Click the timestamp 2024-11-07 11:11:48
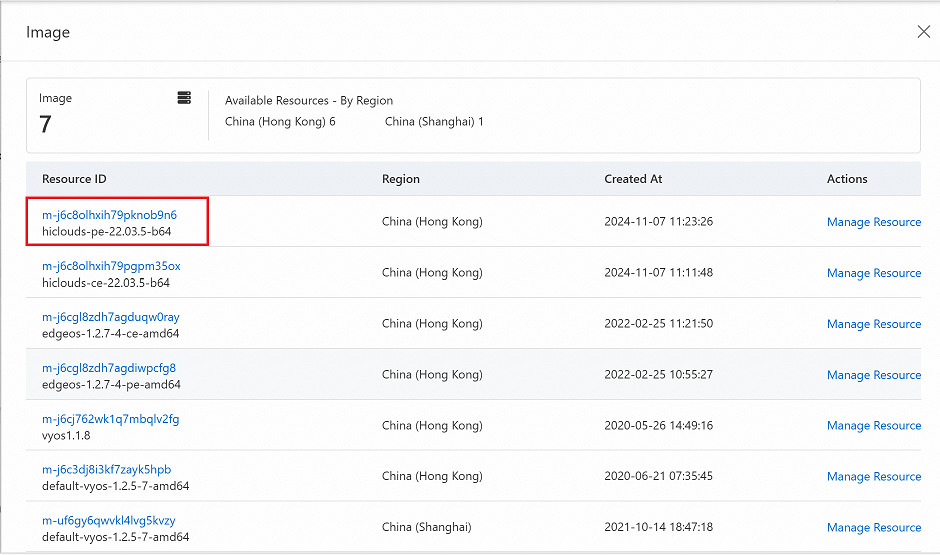Image resolution: width=940 pixels, height=555 pixels. 658,272
